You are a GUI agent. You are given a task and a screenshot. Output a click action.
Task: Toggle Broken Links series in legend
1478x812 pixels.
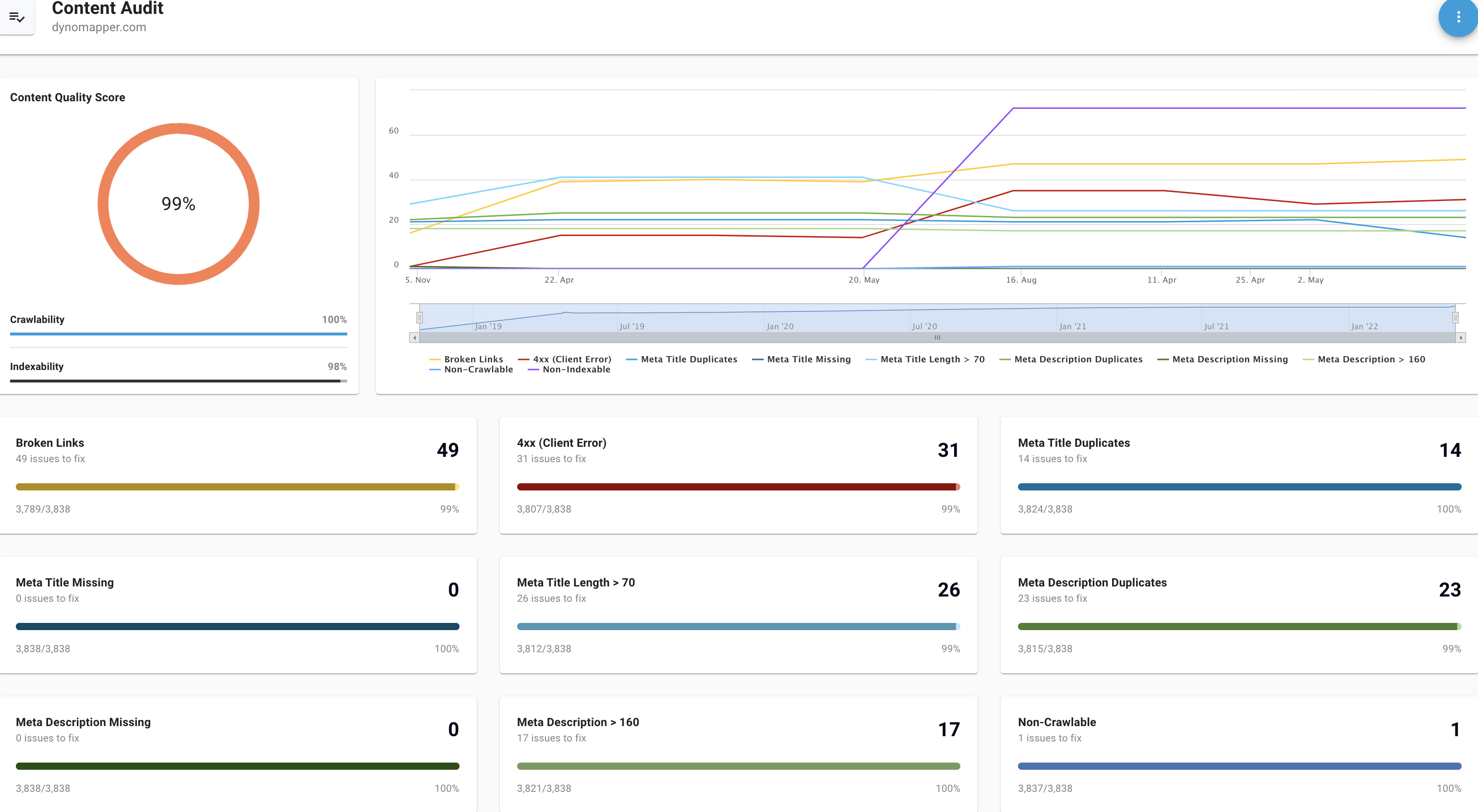pyautogui.click(x=473, y=359)
